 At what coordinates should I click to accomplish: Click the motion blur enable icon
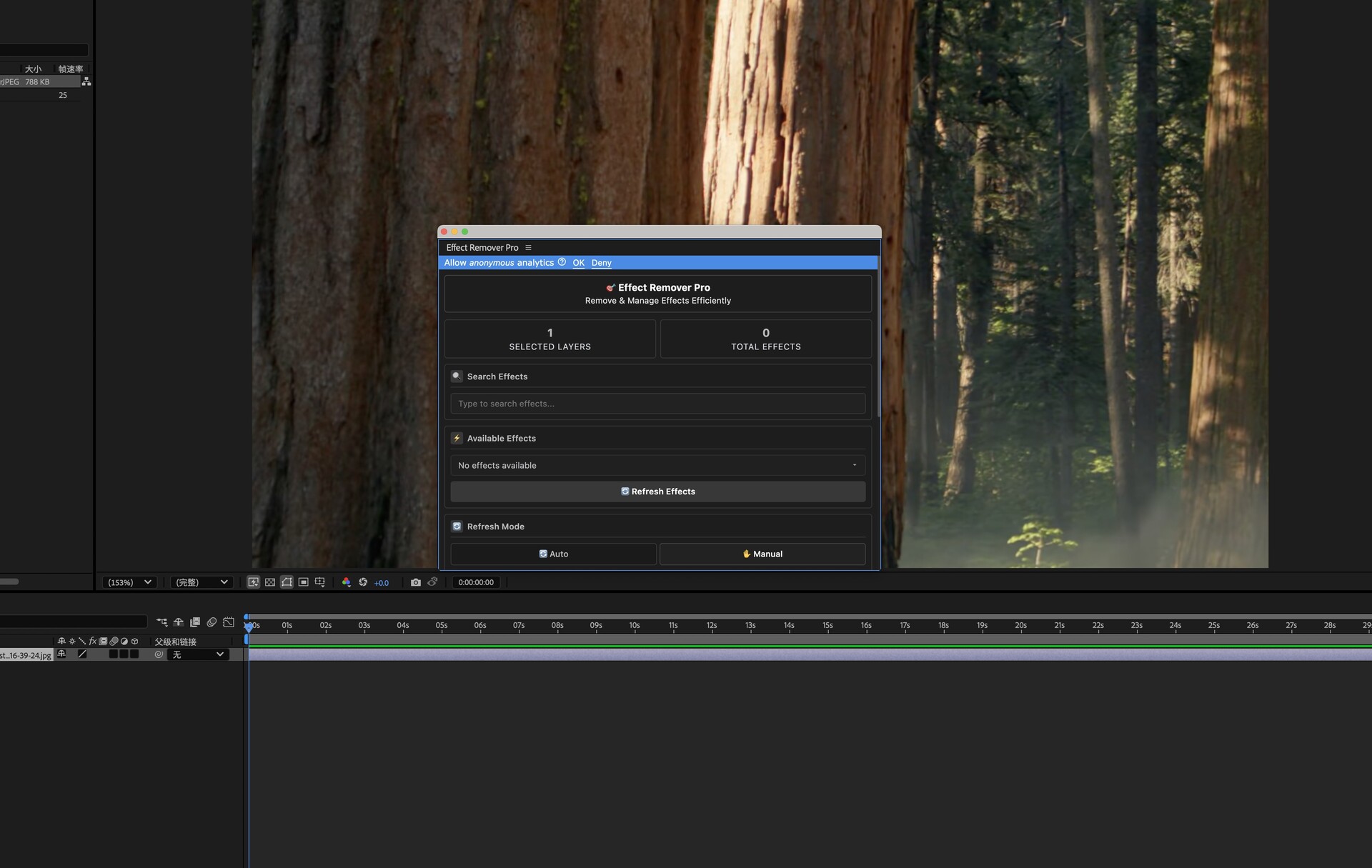pyautogui.click(x=212, y=622)
